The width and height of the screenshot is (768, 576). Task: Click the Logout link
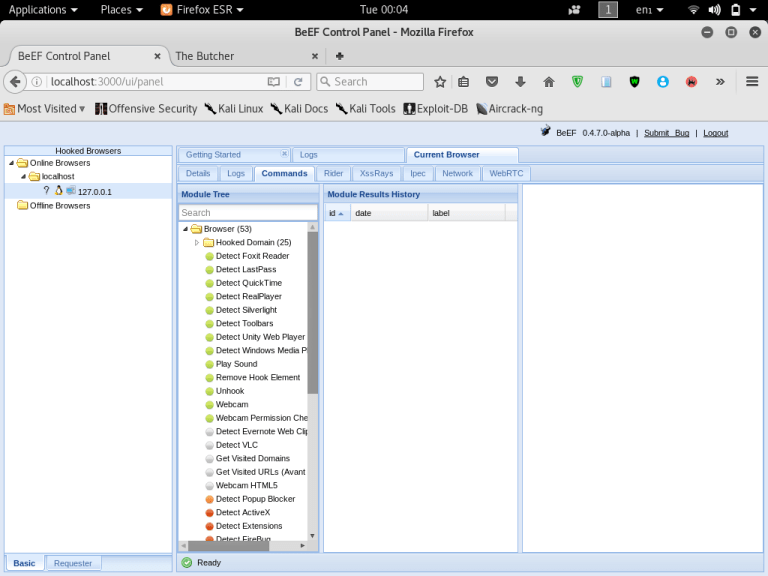click(715, 133)
